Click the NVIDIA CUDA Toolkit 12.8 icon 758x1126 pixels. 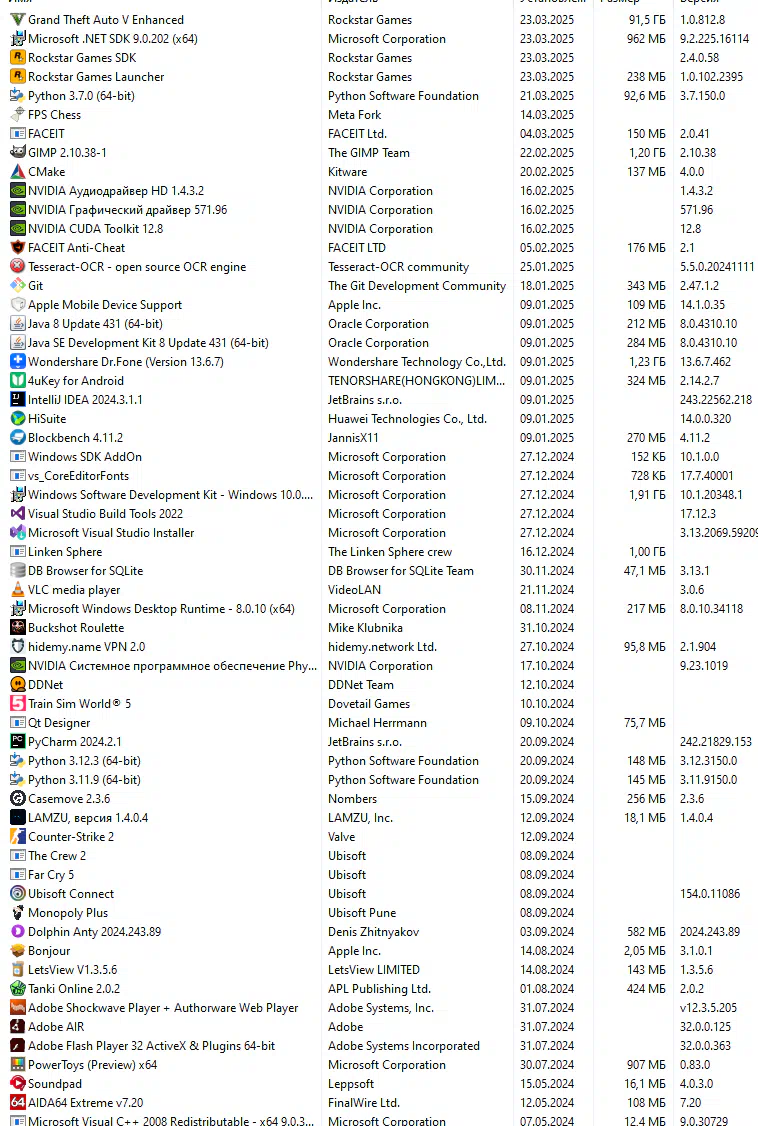pyautogui.click(x=17, y=228)
